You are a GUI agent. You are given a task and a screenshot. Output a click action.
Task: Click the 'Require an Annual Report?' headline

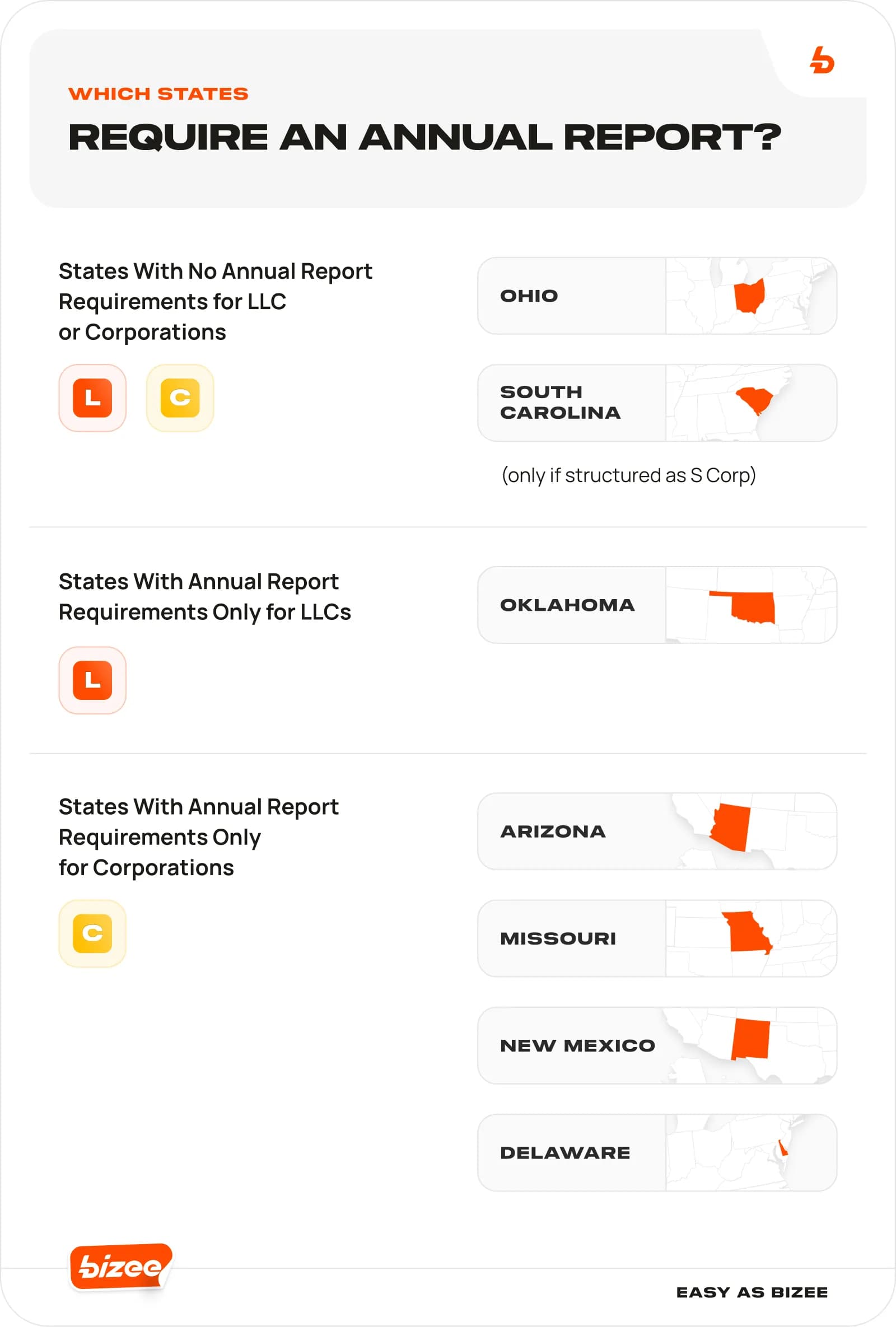[x=424, y=138]
